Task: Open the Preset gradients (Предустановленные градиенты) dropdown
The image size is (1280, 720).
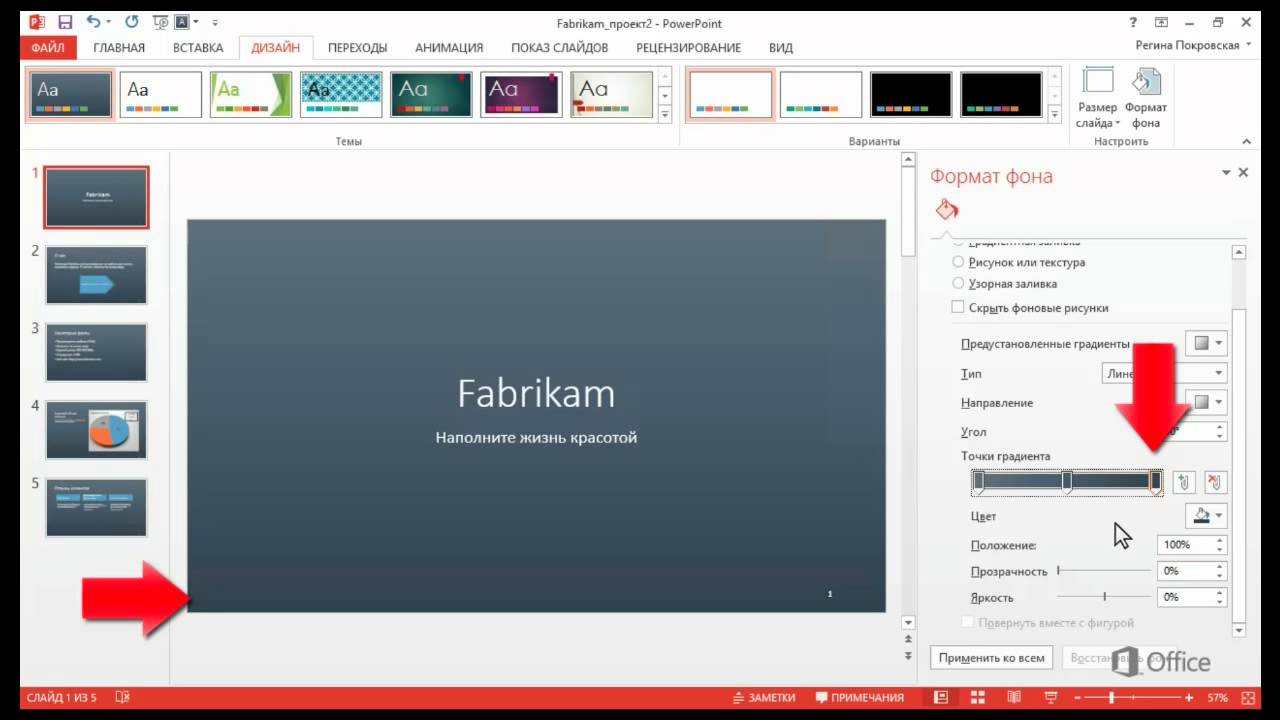Action: coord(1206,343)
